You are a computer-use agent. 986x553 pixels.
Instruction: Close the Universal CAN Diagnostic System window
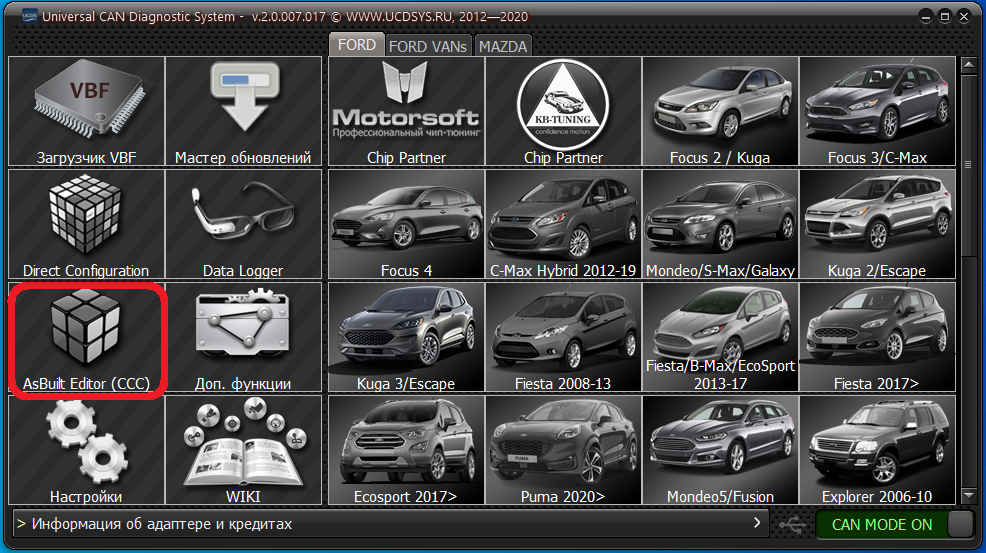pyautogui.click(x=964, y=17)
